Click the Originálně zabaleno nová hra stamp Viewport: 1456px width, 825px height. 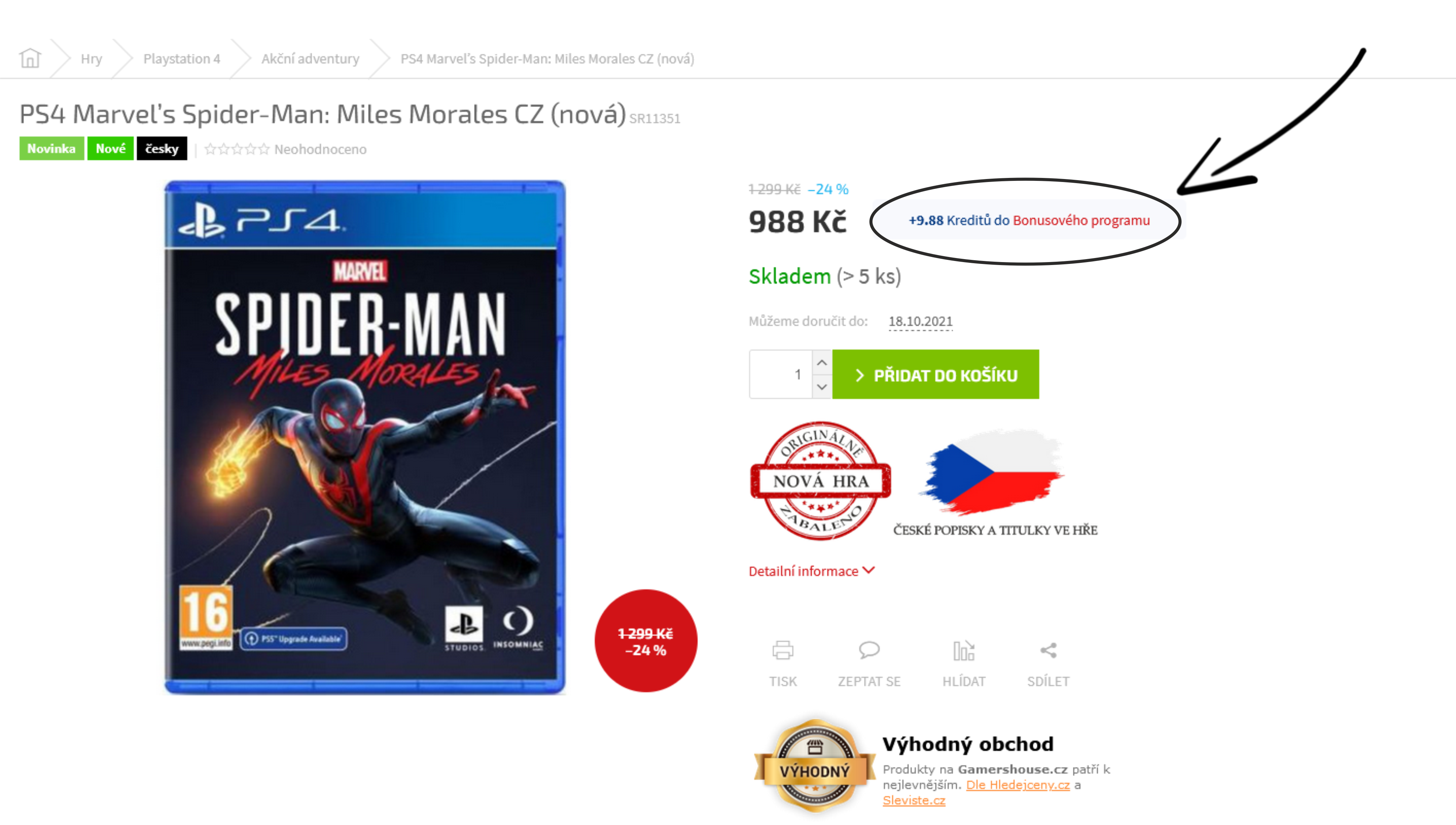pos(820,481)
